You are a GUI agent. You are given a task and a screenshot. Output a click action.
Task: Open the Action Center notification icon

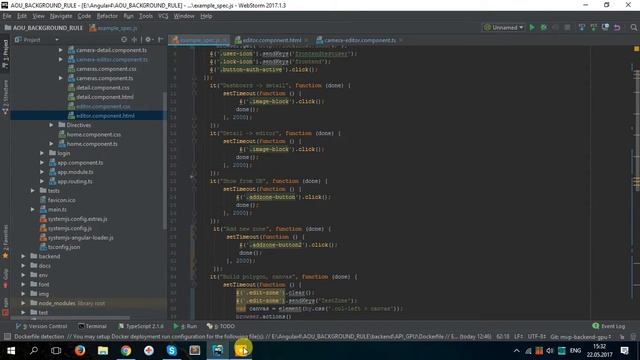(624, 351)
